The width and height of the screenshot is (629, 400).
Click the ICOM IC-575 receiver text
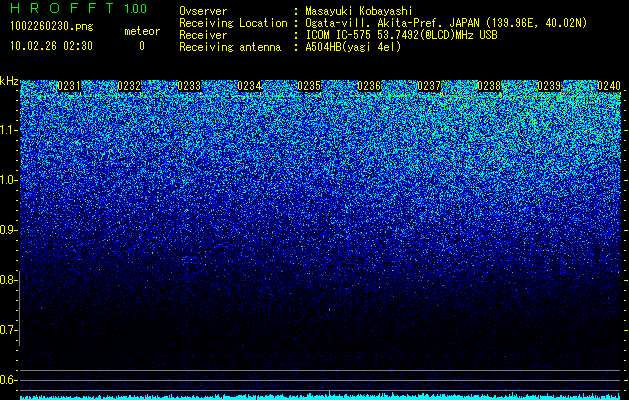point(401,35)
